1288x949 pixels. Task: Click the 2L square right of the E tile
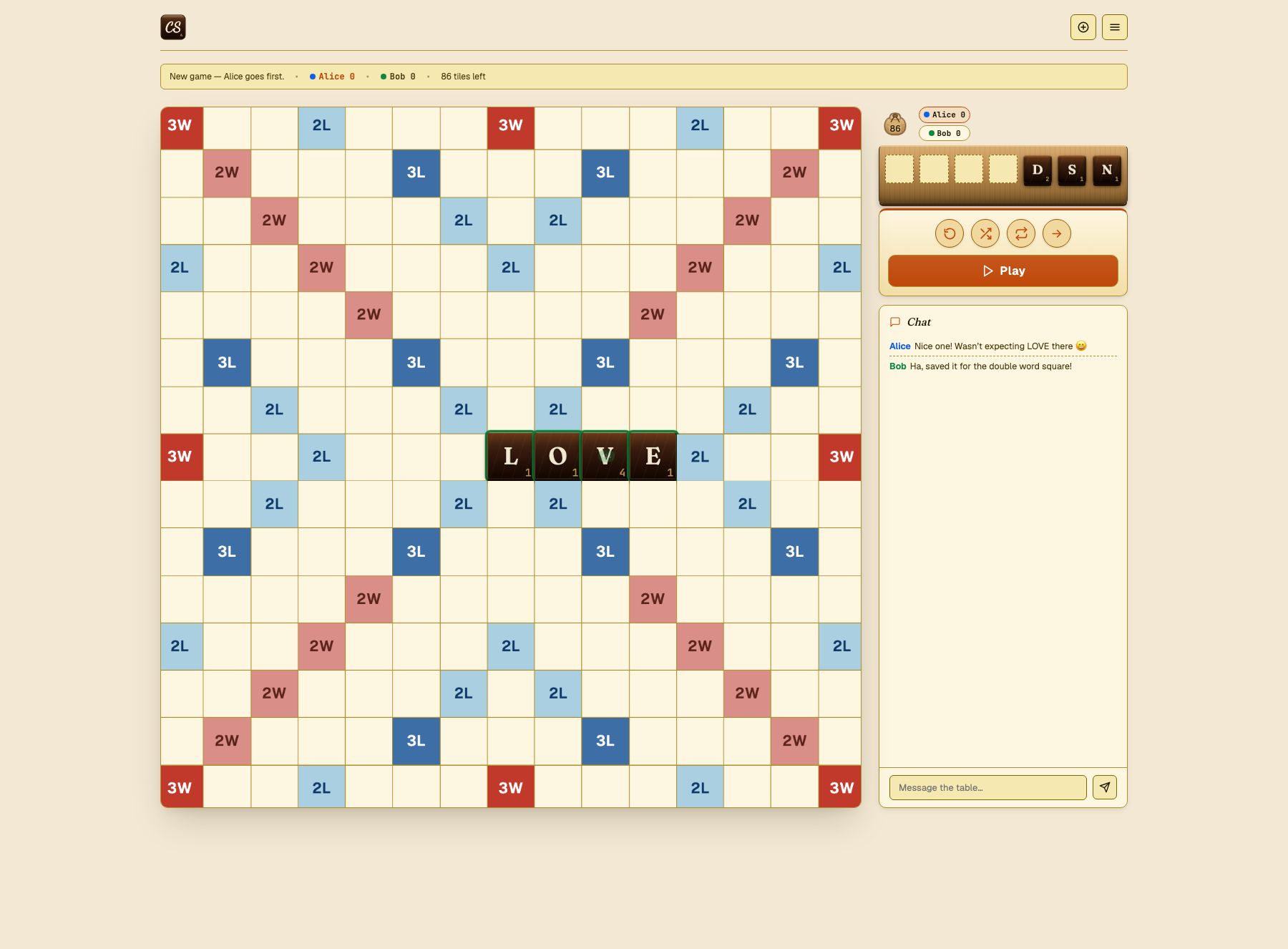700,457
